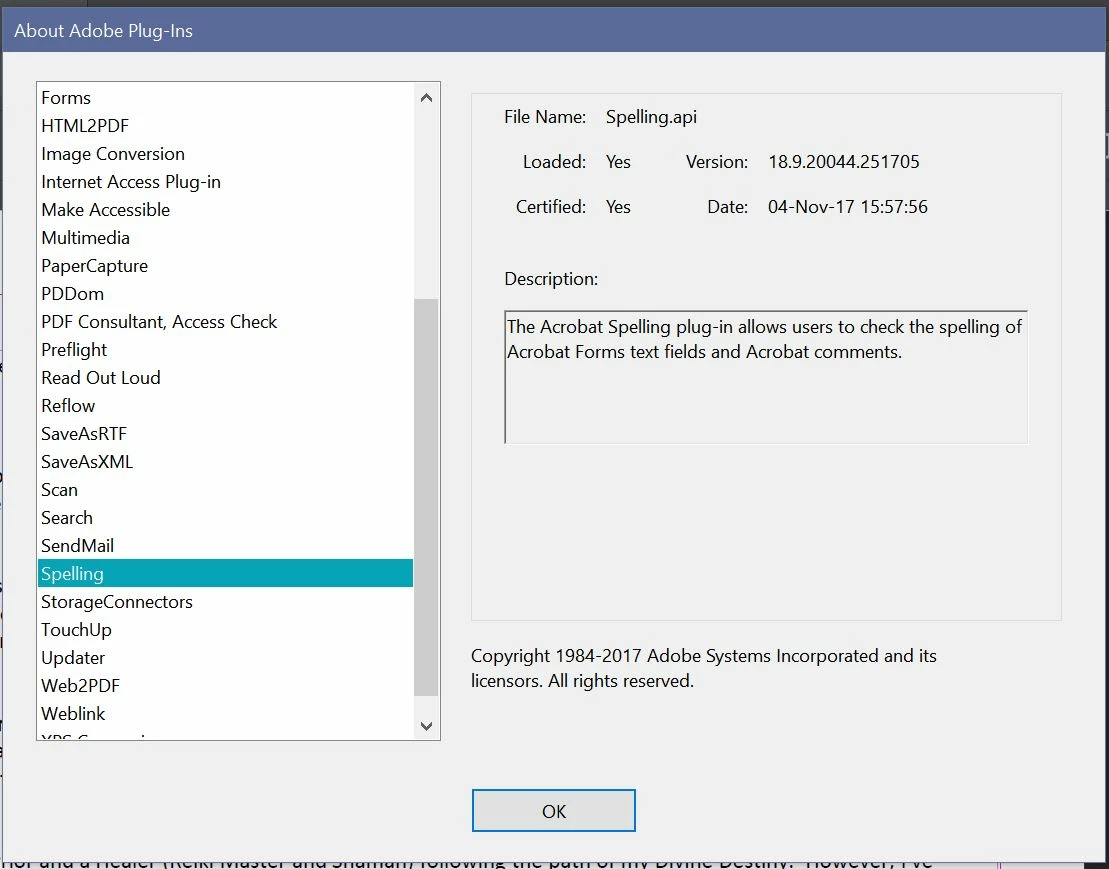Pick Make Accessible in the list
Screen dimensions: 1109x869
coord(225,210)
